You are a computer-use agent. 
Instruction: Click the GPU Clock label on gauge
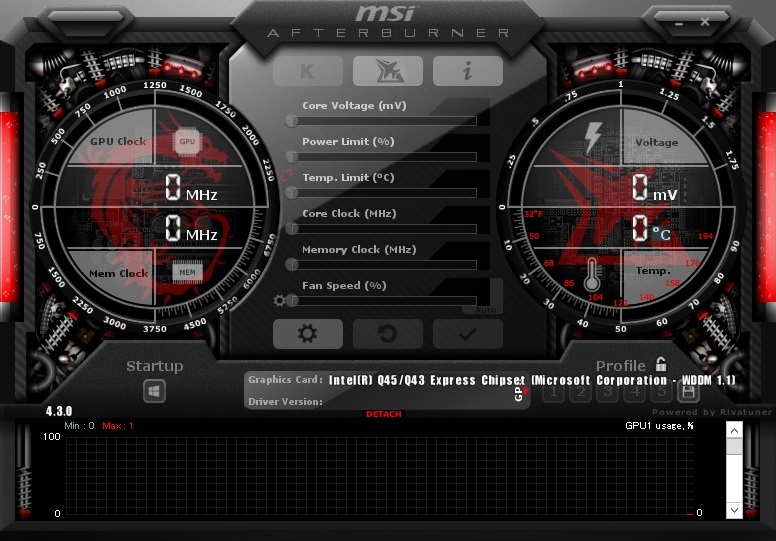118,142
